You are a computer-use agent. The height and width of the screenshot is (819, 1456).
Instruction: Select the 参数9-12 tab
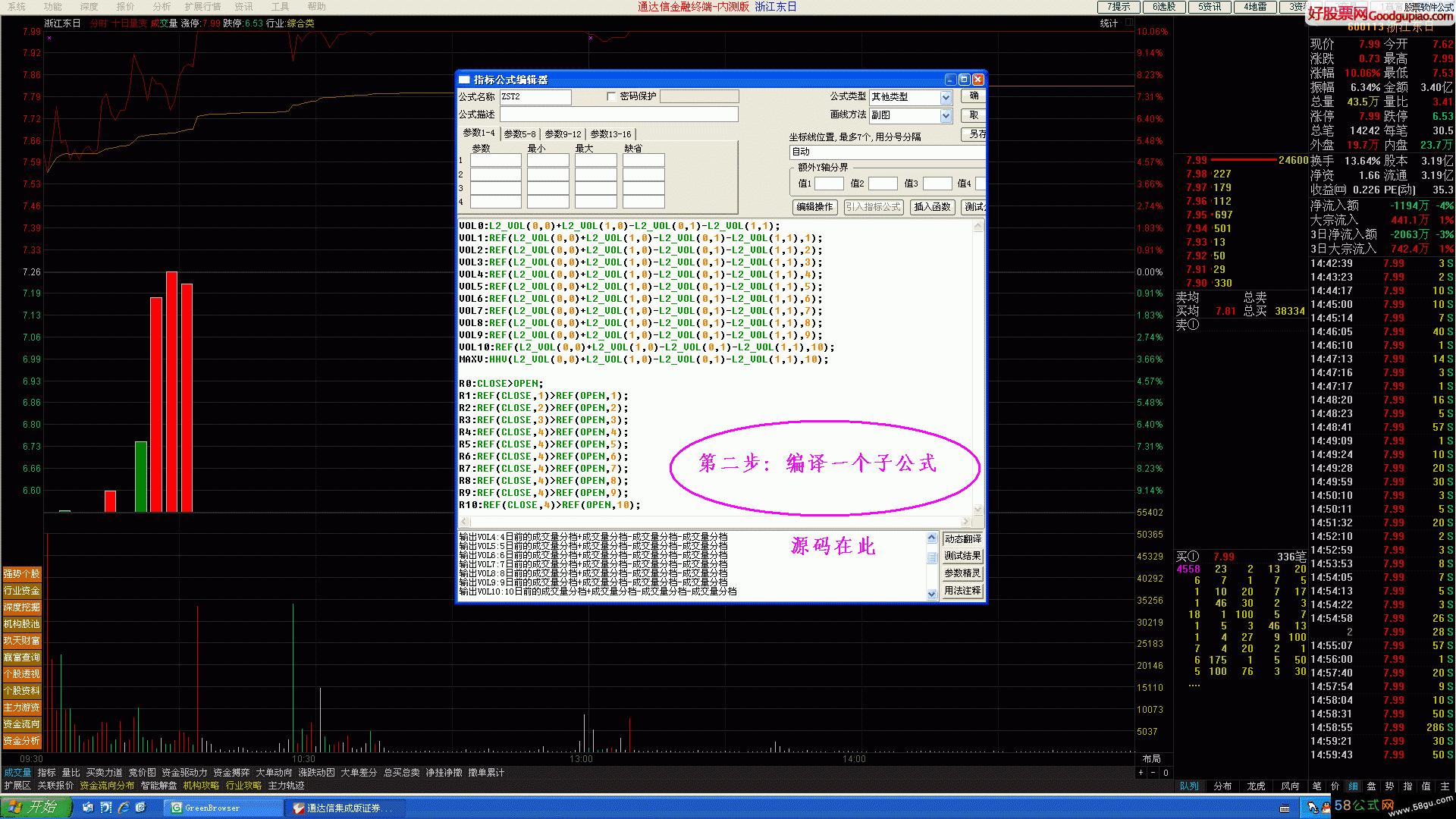[x=563, y=134]
